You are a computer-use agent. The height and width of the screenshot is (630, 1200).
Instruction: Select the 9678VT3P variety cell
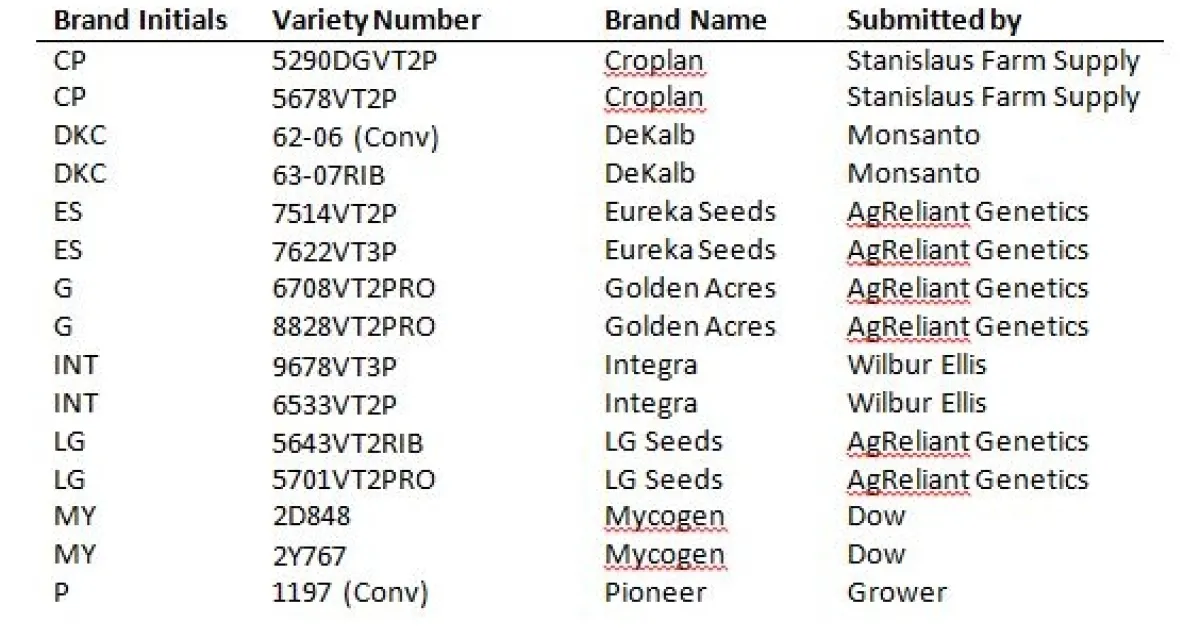[x=334, y=365]
